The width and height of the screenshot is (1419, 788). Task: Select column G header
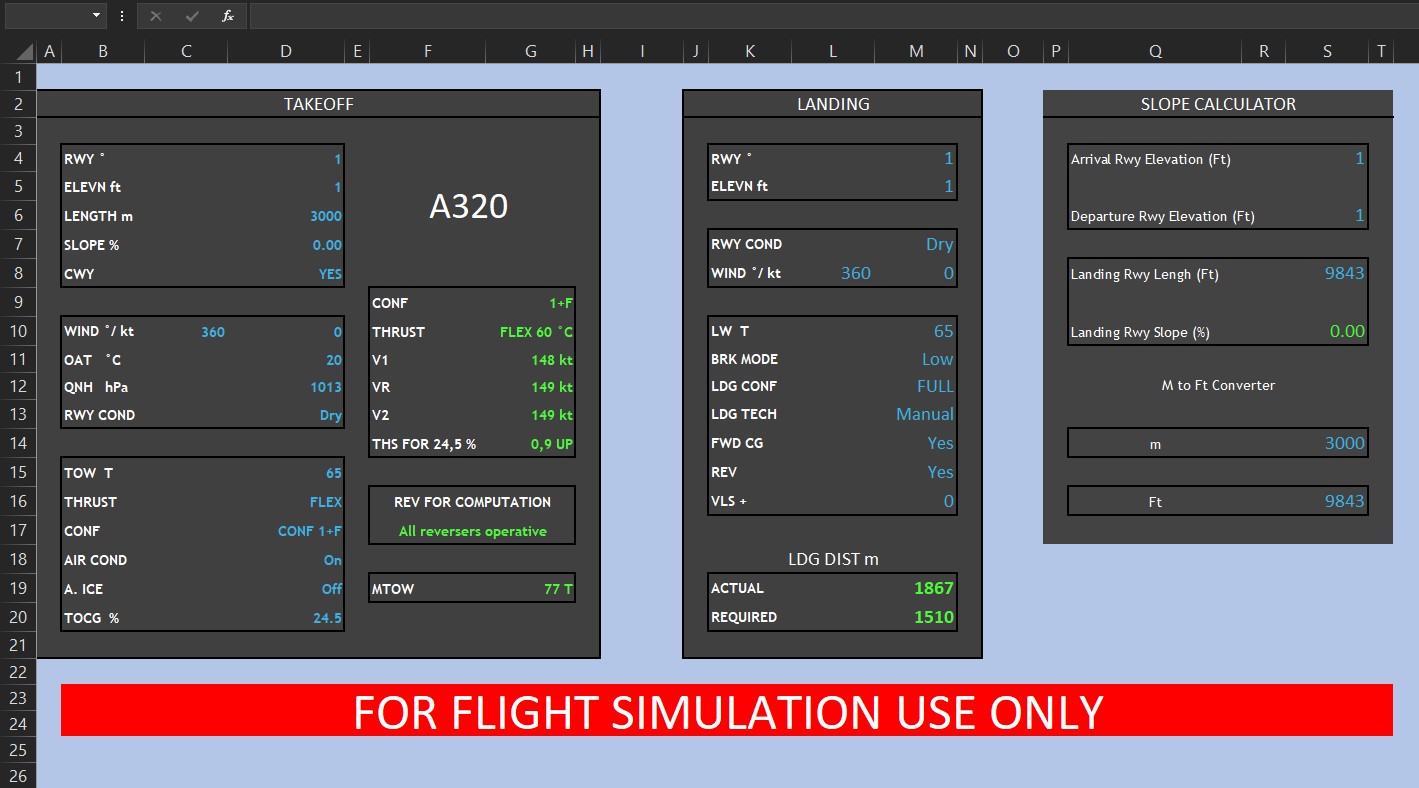click(x=531, y=52)
